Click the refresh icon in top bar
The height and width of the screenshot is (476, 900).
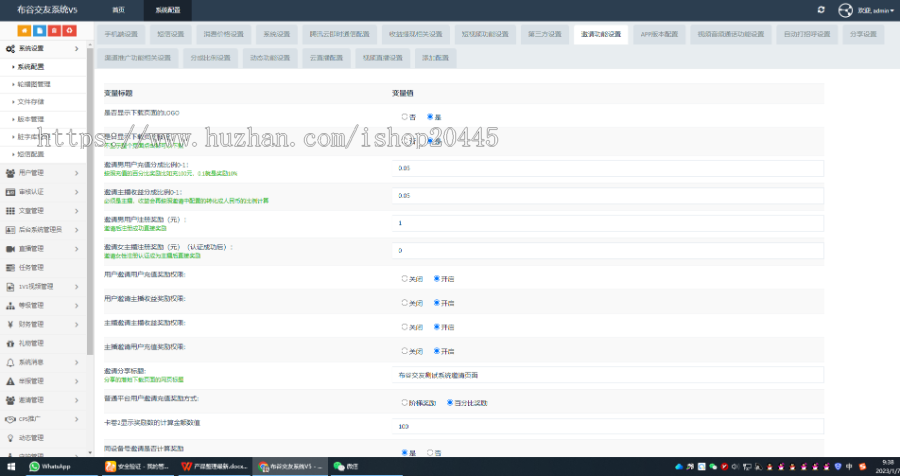[x=821, y=10]
